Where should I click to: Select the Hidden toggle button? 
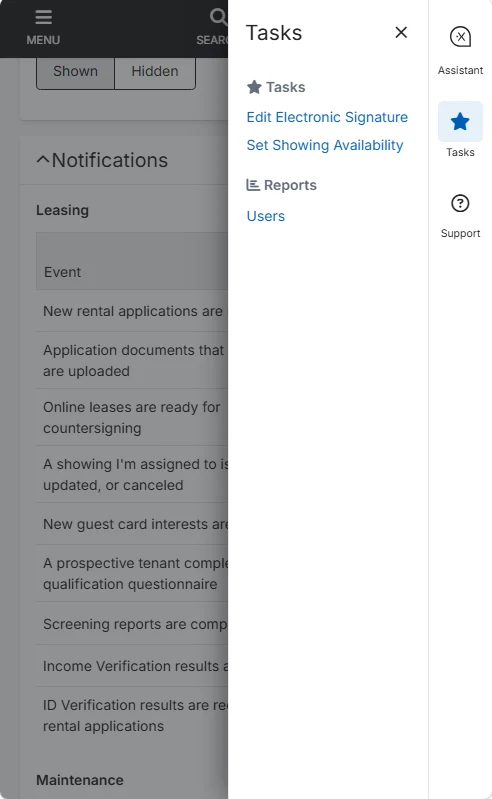[x=155, y=71]
